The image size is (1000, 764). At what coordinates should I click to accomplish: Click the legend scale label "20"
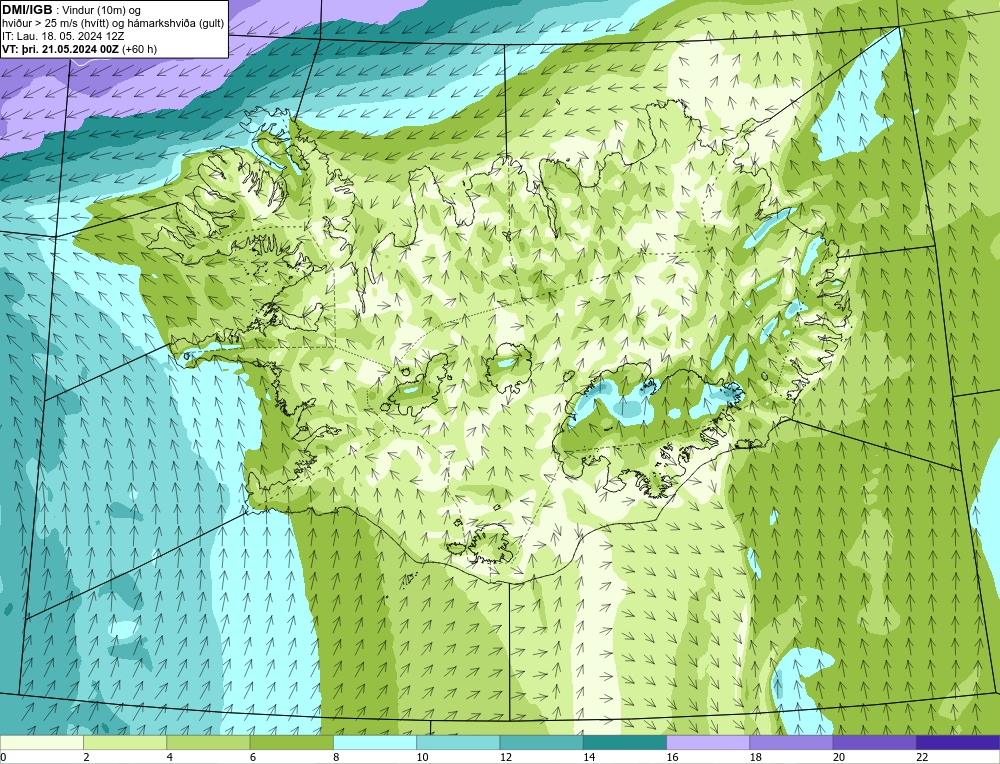[x=839, y=757]
